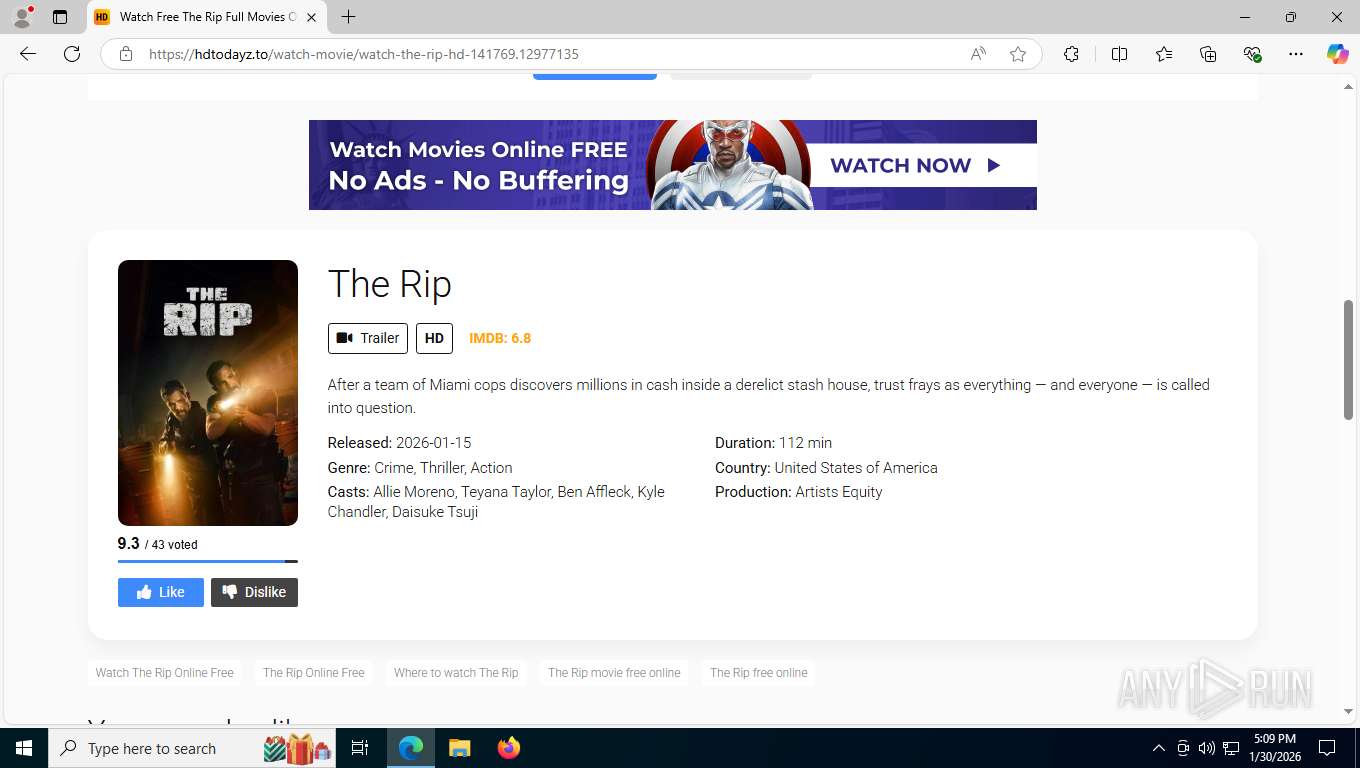The image size is (1360, 768).
Task: Open the Extensions puzzle icon
Action: (1071, 54)
